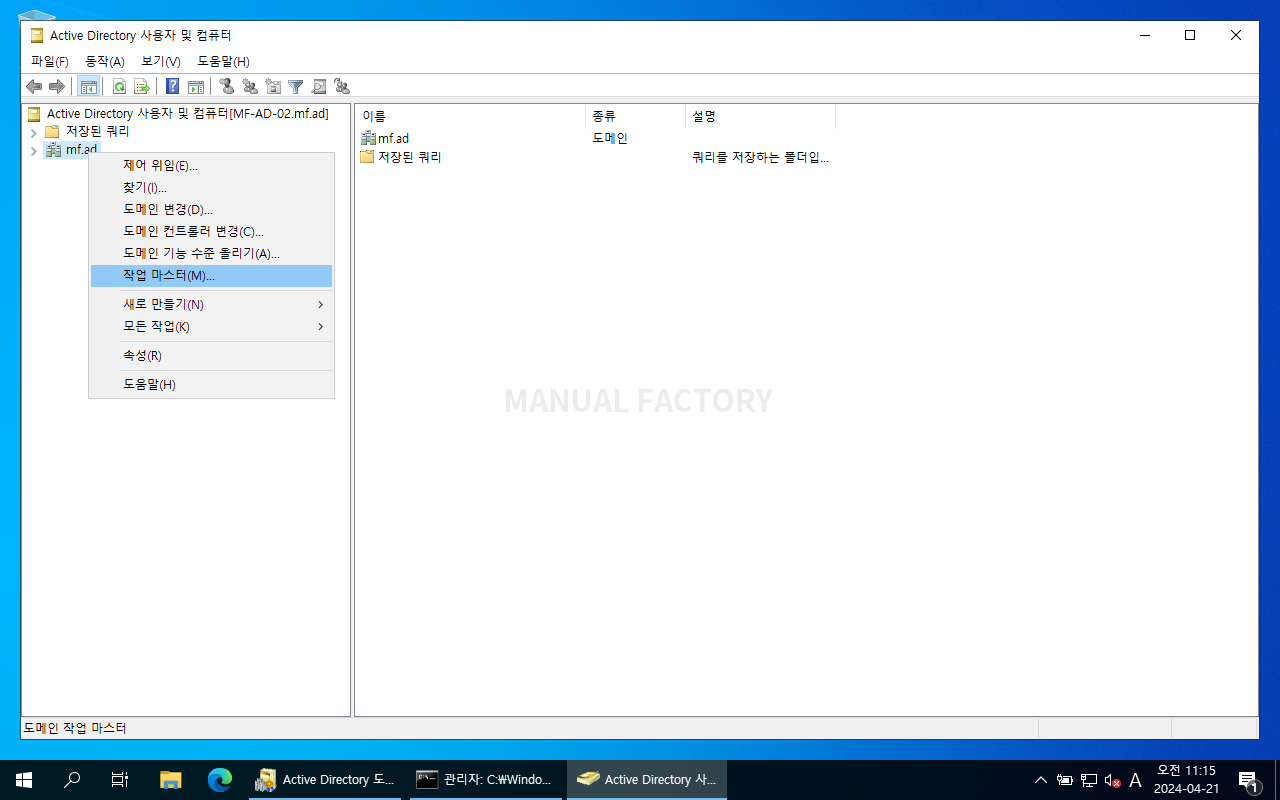Click 도메인 type cell for mf.ad
The height and width of the screenshot is (800, 1280).
(610, 138)
